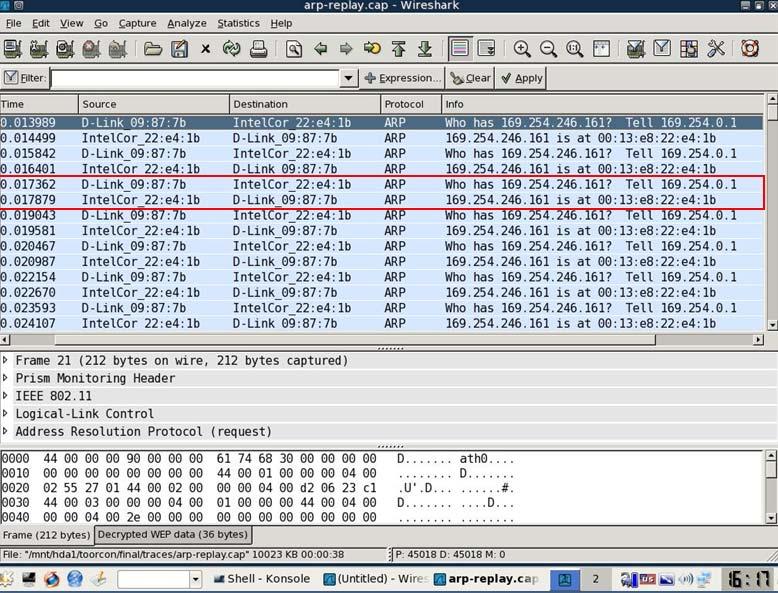Sort by Source column header
Screen dimensions: 778x593
(154, 104)
